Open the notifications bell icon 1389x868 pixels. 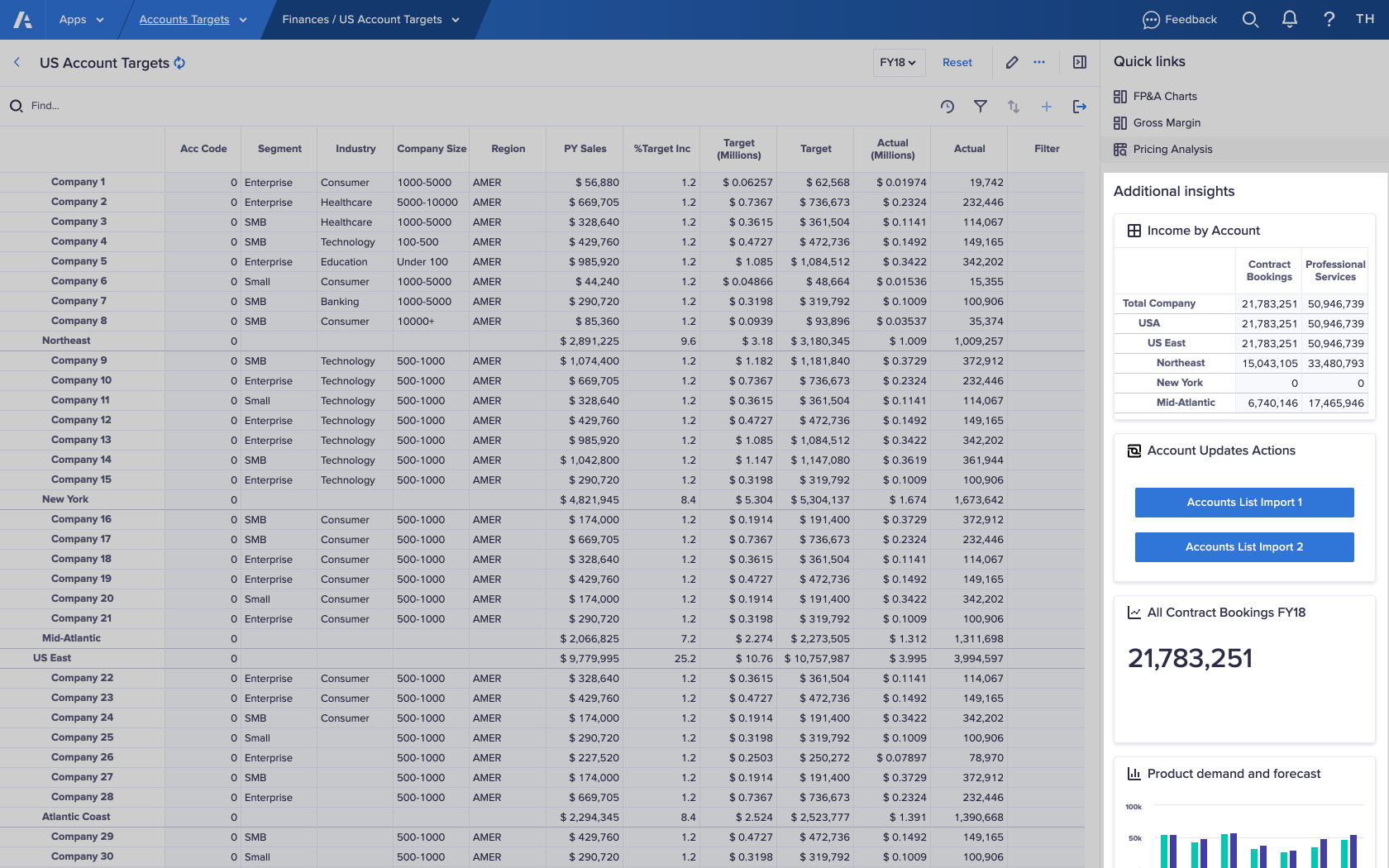tap(1289, 19)
